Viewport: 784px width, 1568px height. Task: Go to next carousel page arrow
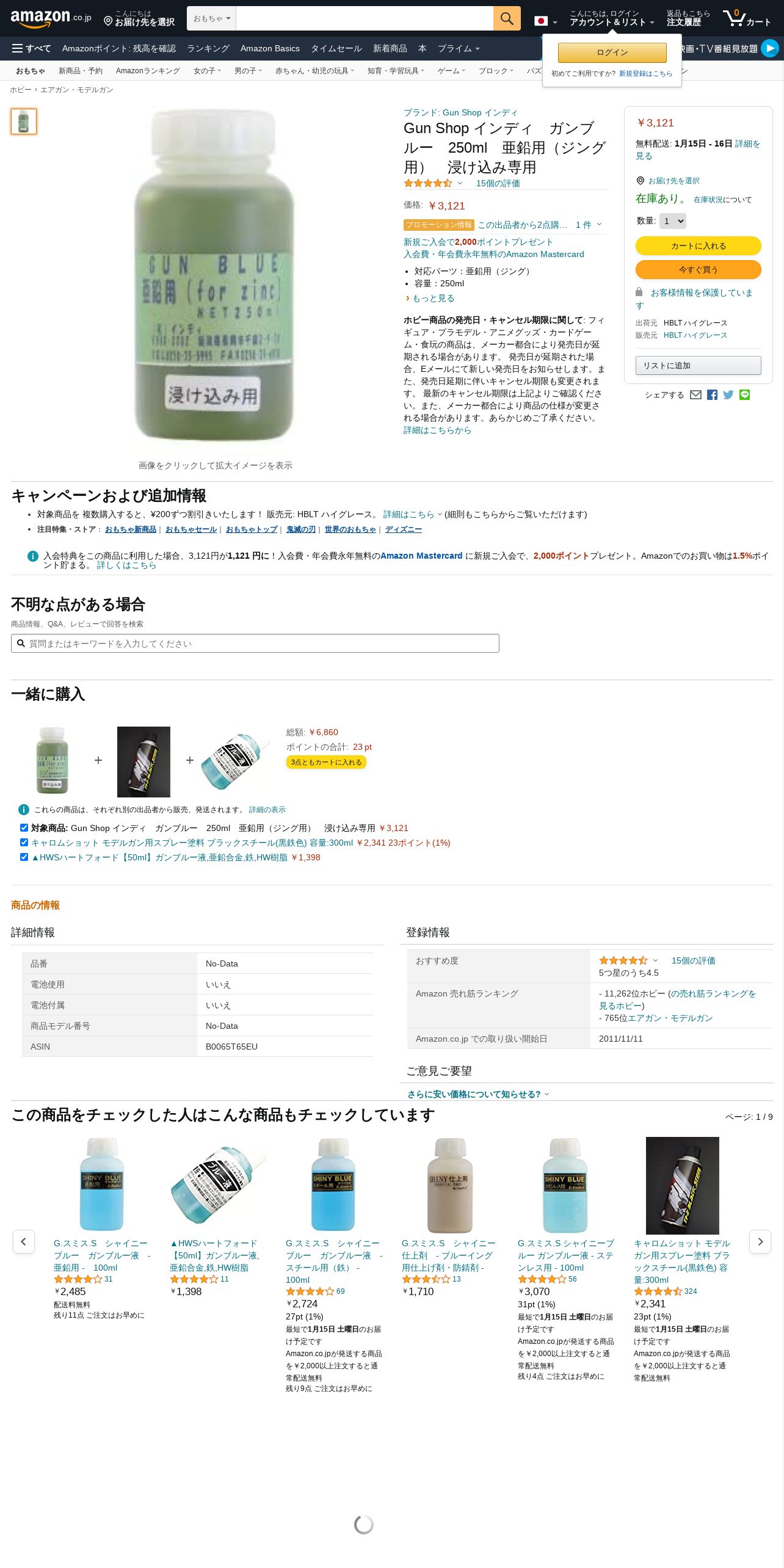tap(760, 1241)
